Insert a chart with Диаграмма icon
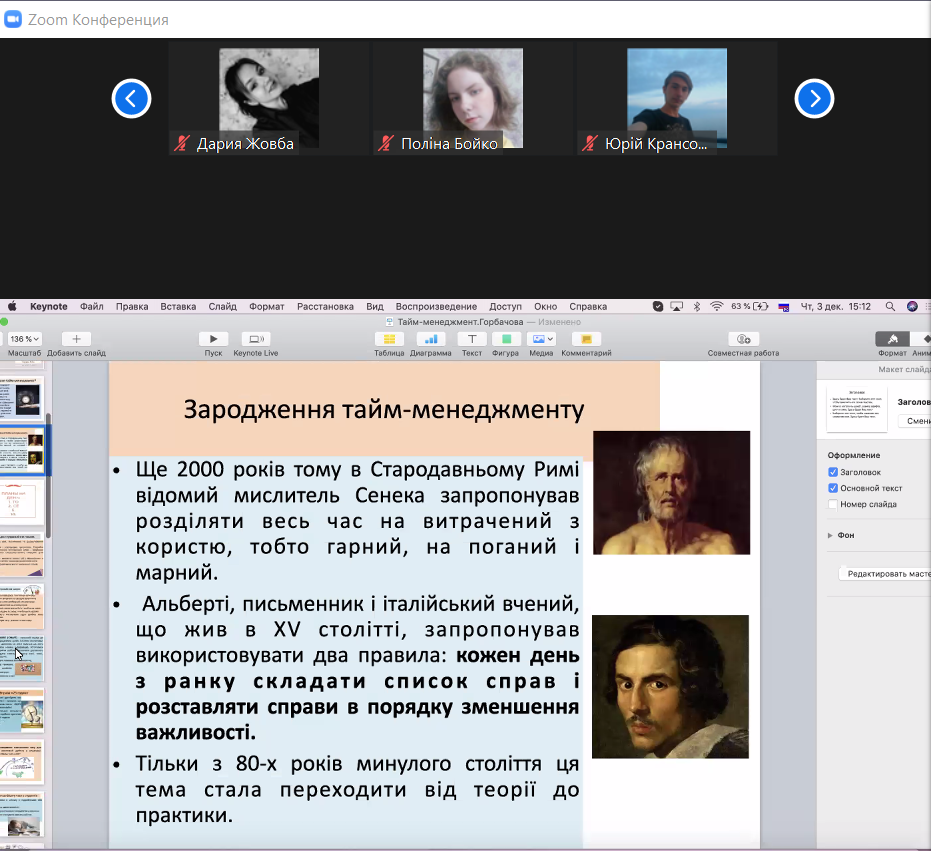Image resolution: width=931 pixels, height=851 pixels. (x=431, y=338)
